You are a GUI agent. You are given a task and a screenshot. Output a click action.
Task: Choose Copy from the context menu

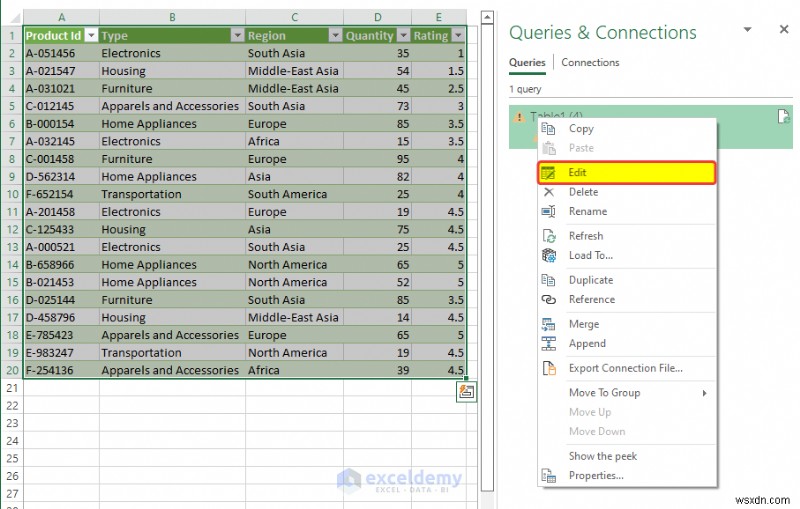click(628, 129)
